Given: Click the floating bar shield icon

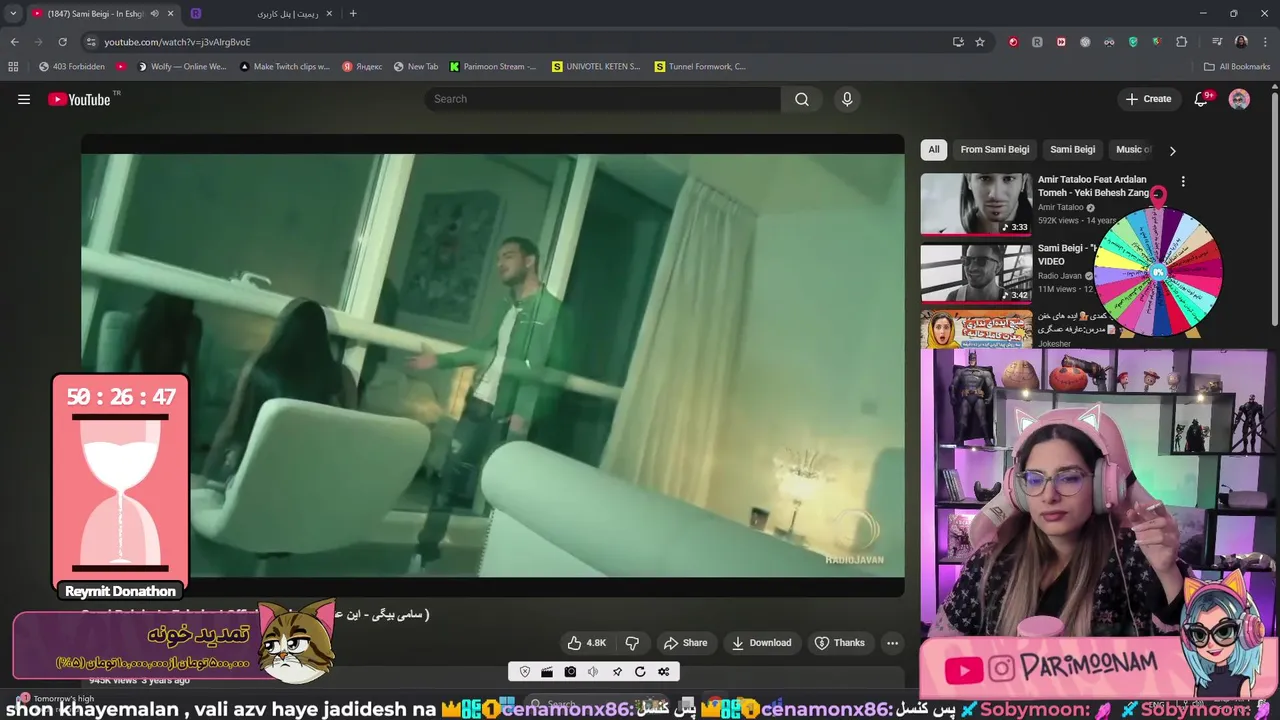Looking at the screenshot, I should tap(524, 672).
